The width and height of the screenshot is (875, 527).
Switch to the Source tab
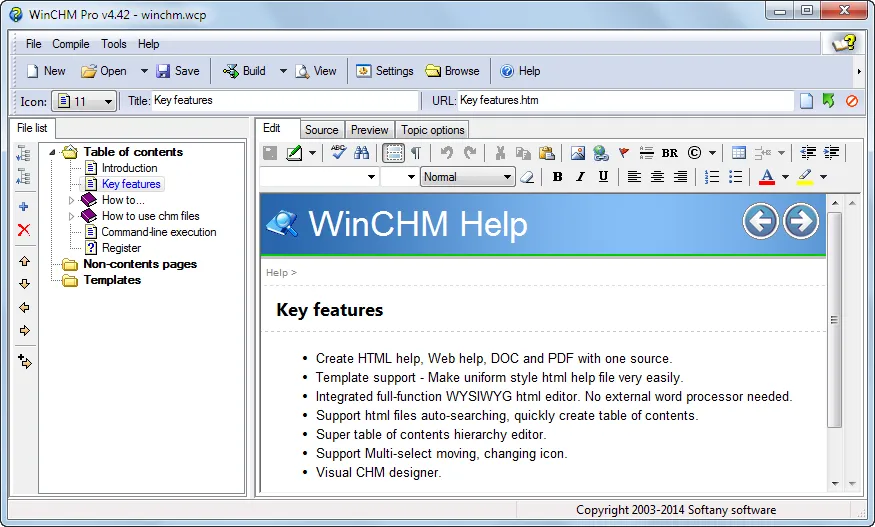[x=322, y=130]
